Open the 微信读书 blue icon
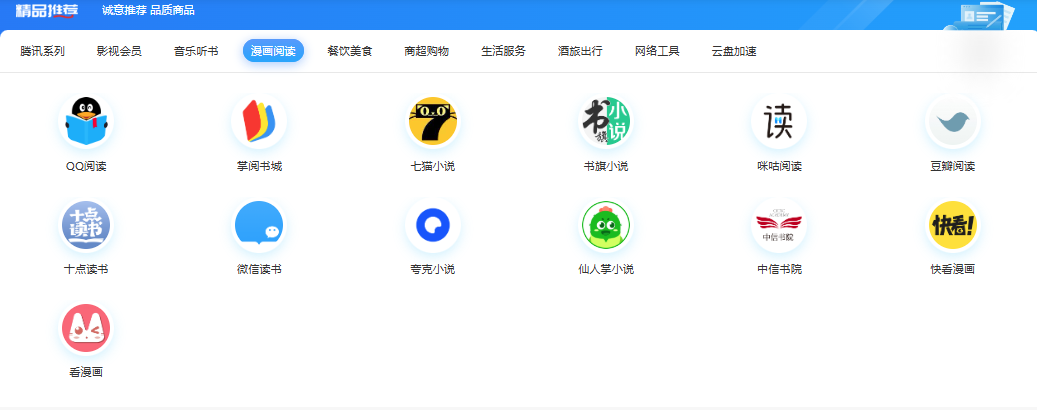 click(258, 226)
